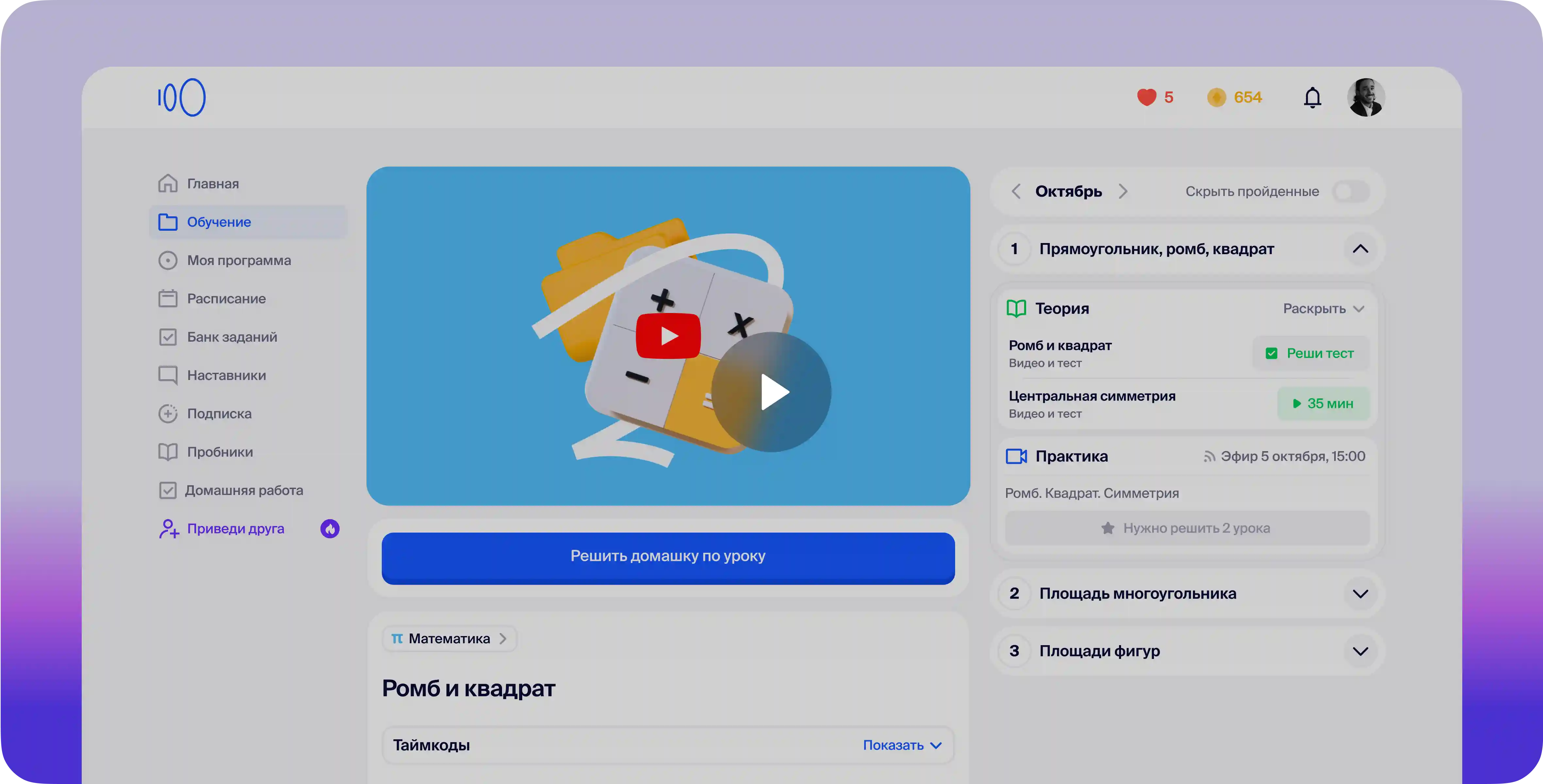Click the add-person icon beside Приведи друга

tap(169, 529)
